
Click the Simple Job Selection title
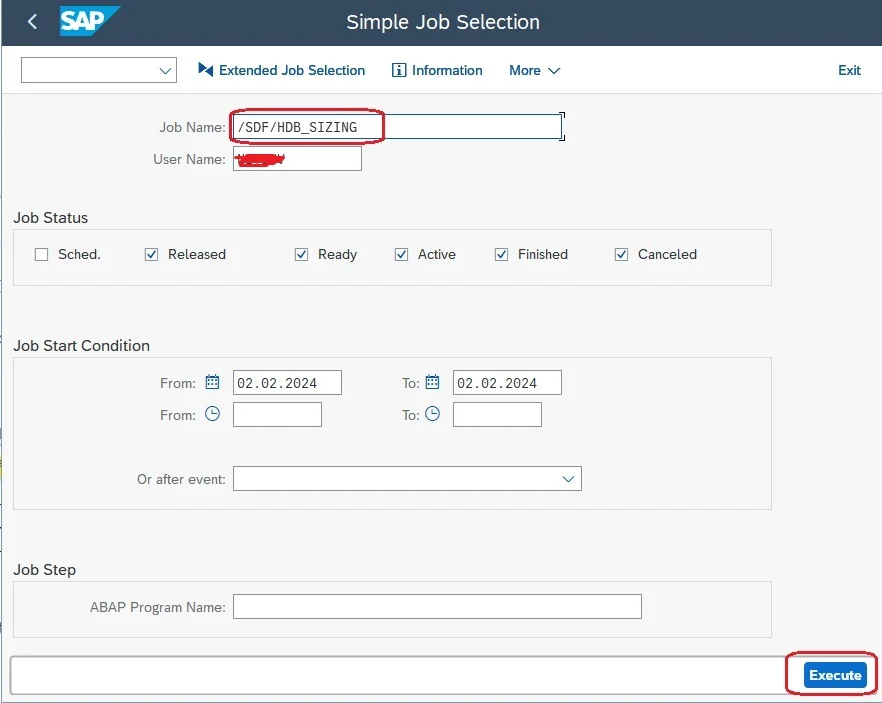[x=443, y=22]
